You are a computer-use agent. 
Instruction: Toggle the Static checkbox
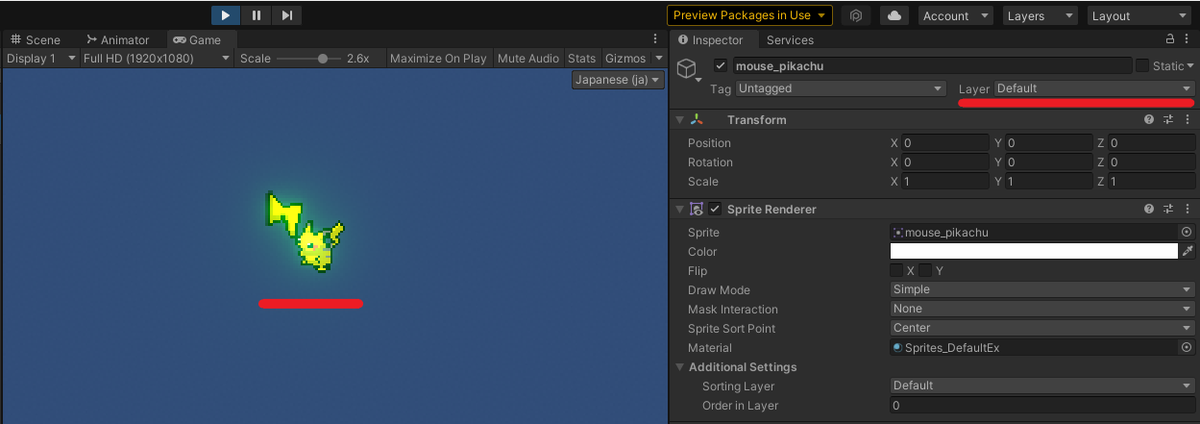pyautogui.click(x=1142, y=66)
